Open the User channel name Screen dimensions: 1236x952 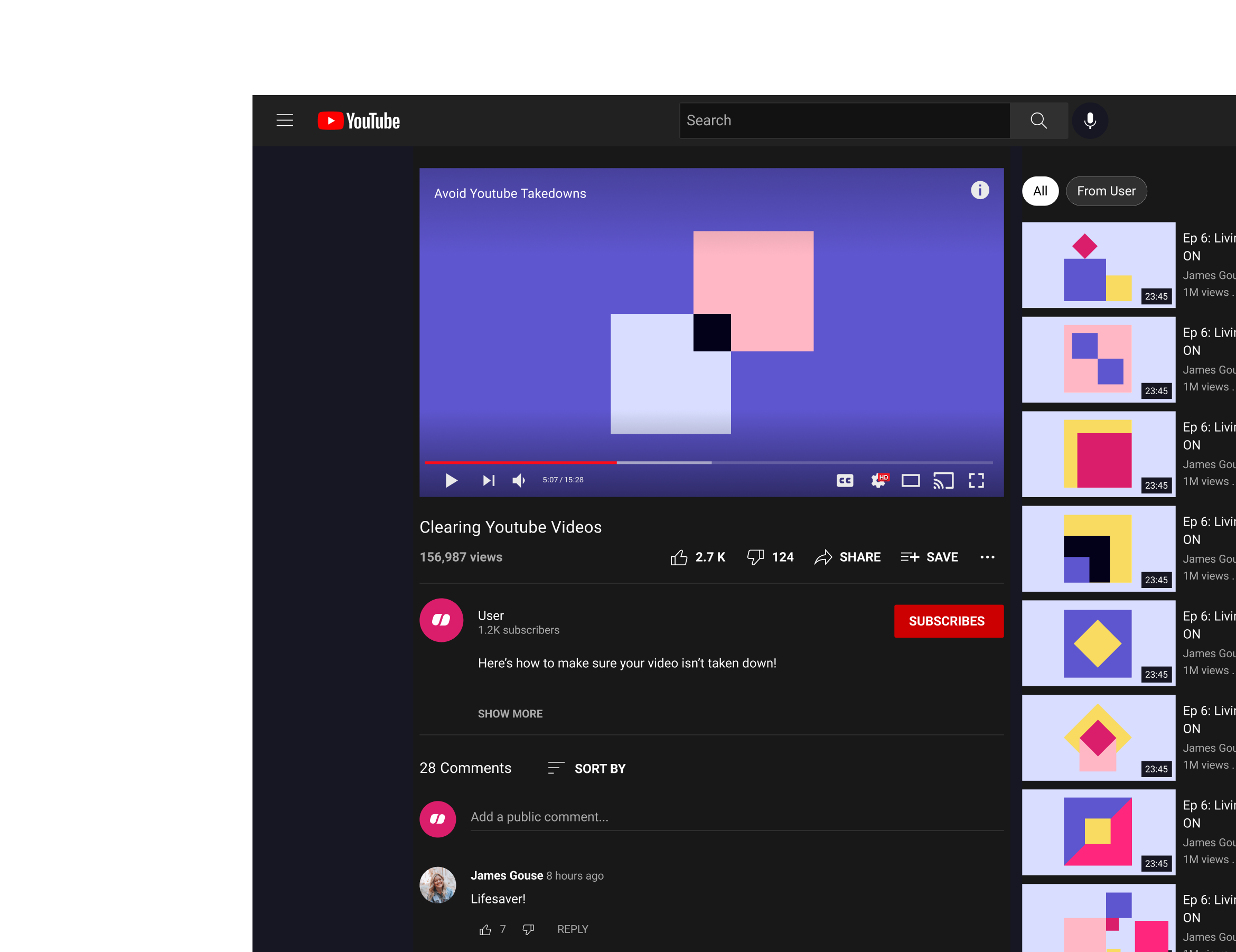click(x=491, y=615)
